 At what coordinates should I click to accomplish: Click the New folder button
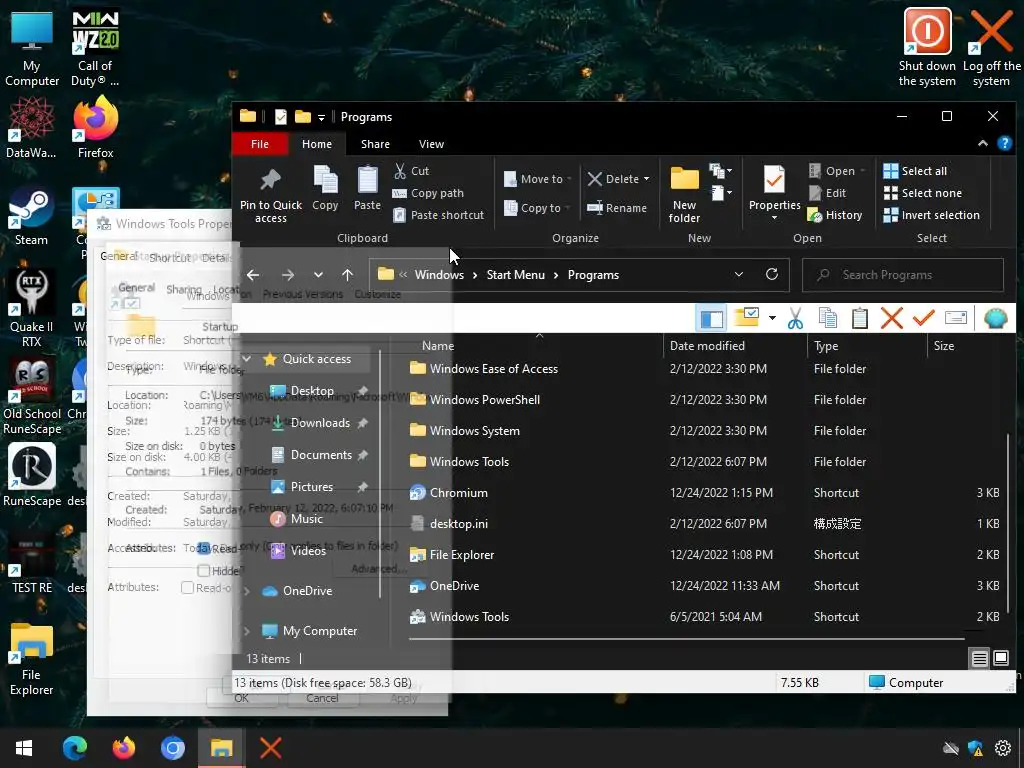[684, 194]
